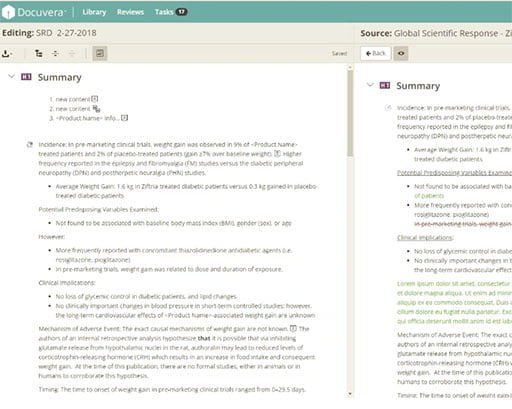512x409 pixels.
Task: Click the Tasks count badge 17
Action: coord(181,12)
